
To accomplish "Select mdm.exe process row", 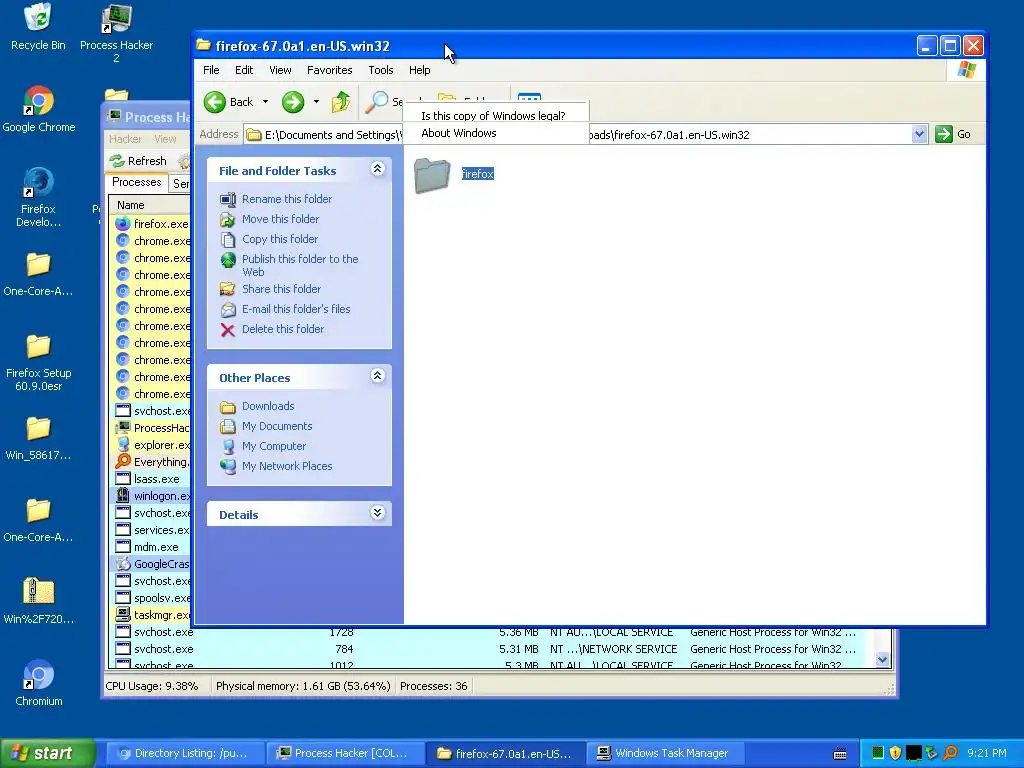I will coord(153,547).
